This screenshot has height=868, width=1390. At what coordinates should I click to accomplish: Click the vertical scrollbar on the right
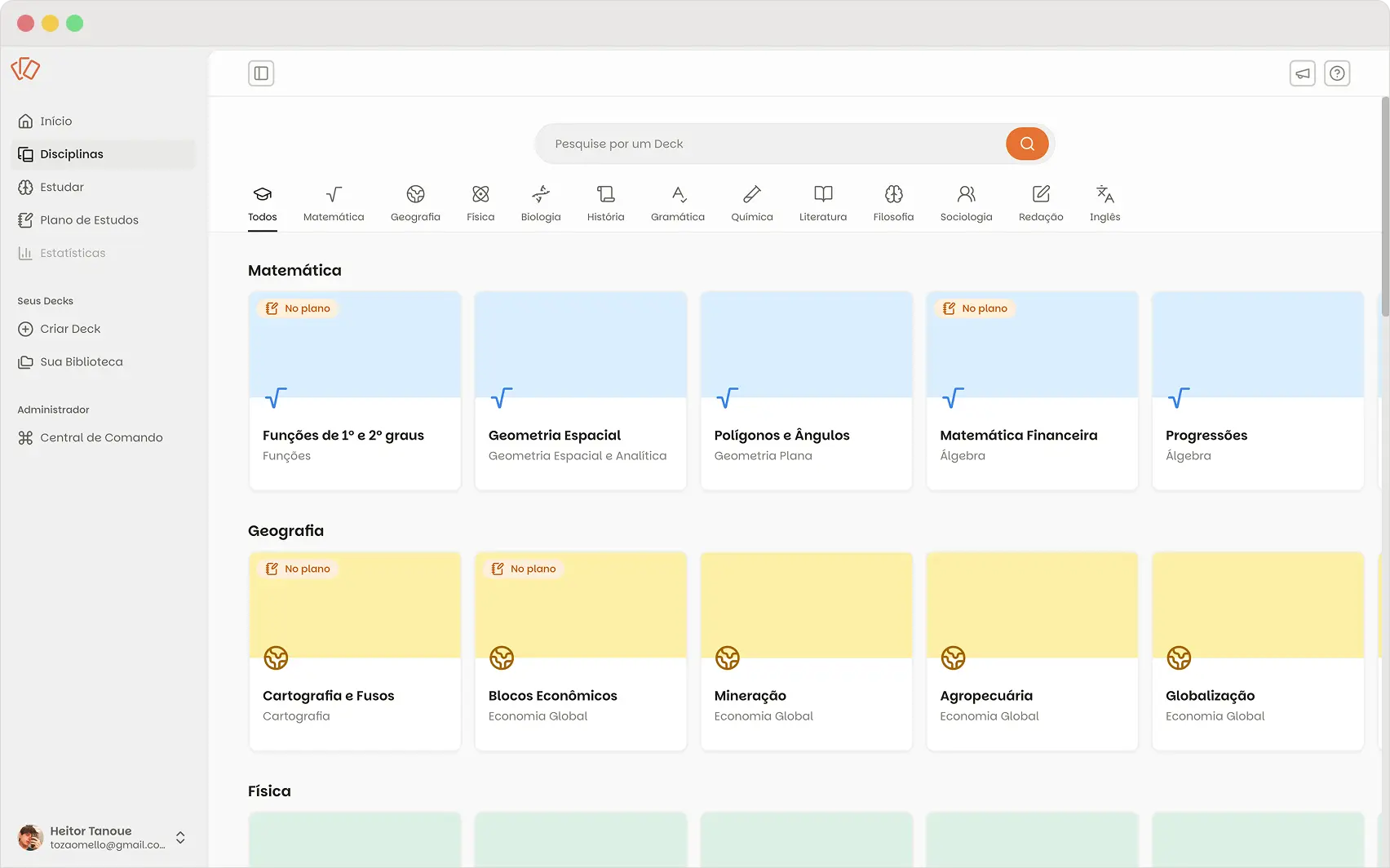1385,207
